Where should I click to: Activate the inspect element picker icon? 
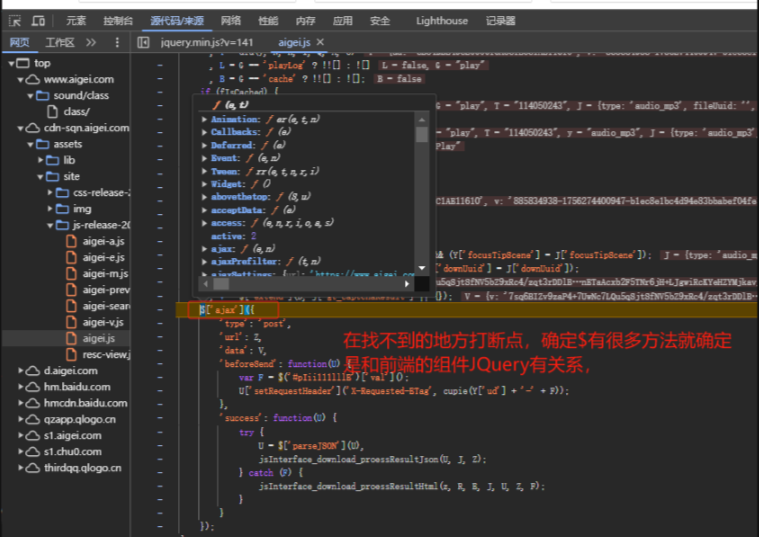[x=15, y=21]
